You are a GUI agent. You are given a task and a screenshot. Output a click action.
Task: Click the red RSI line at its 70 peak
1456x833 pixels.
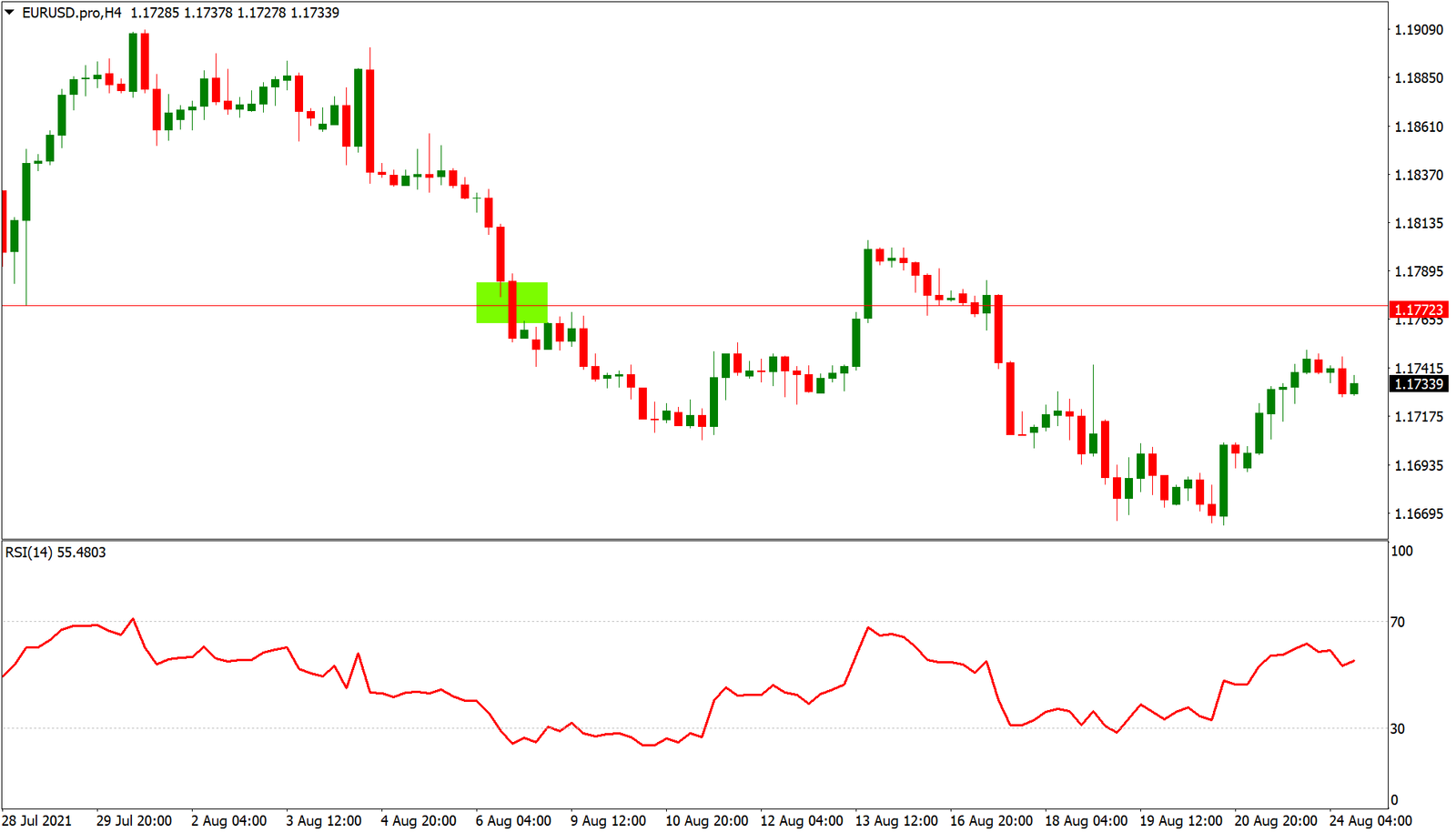(x=132, y=618)
